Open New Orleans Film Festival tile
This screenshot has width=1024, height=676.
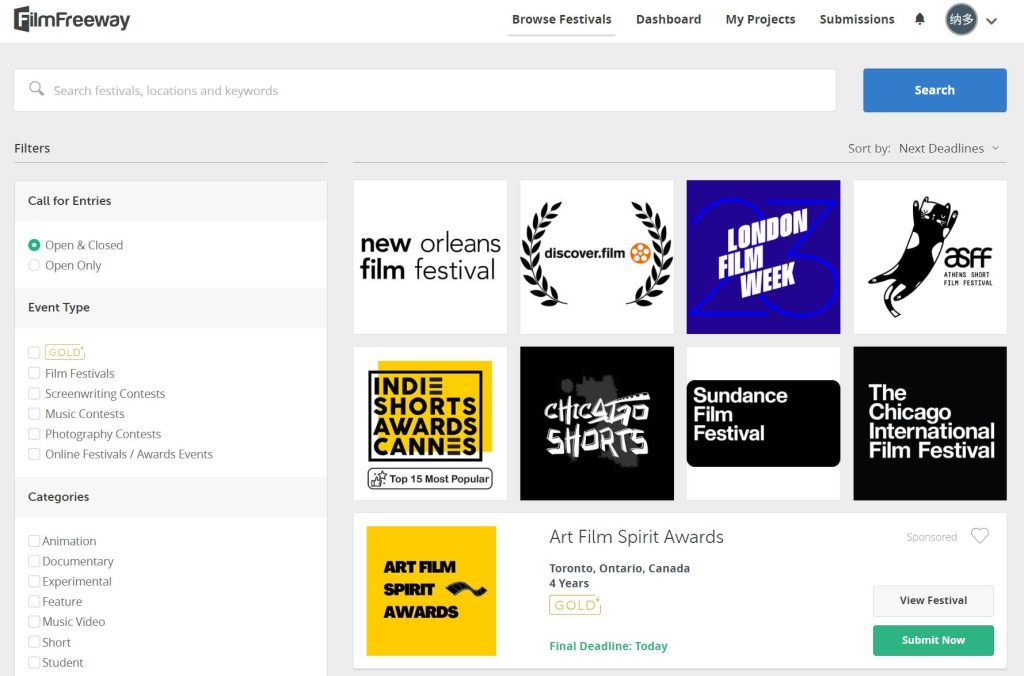coord(430,257)
